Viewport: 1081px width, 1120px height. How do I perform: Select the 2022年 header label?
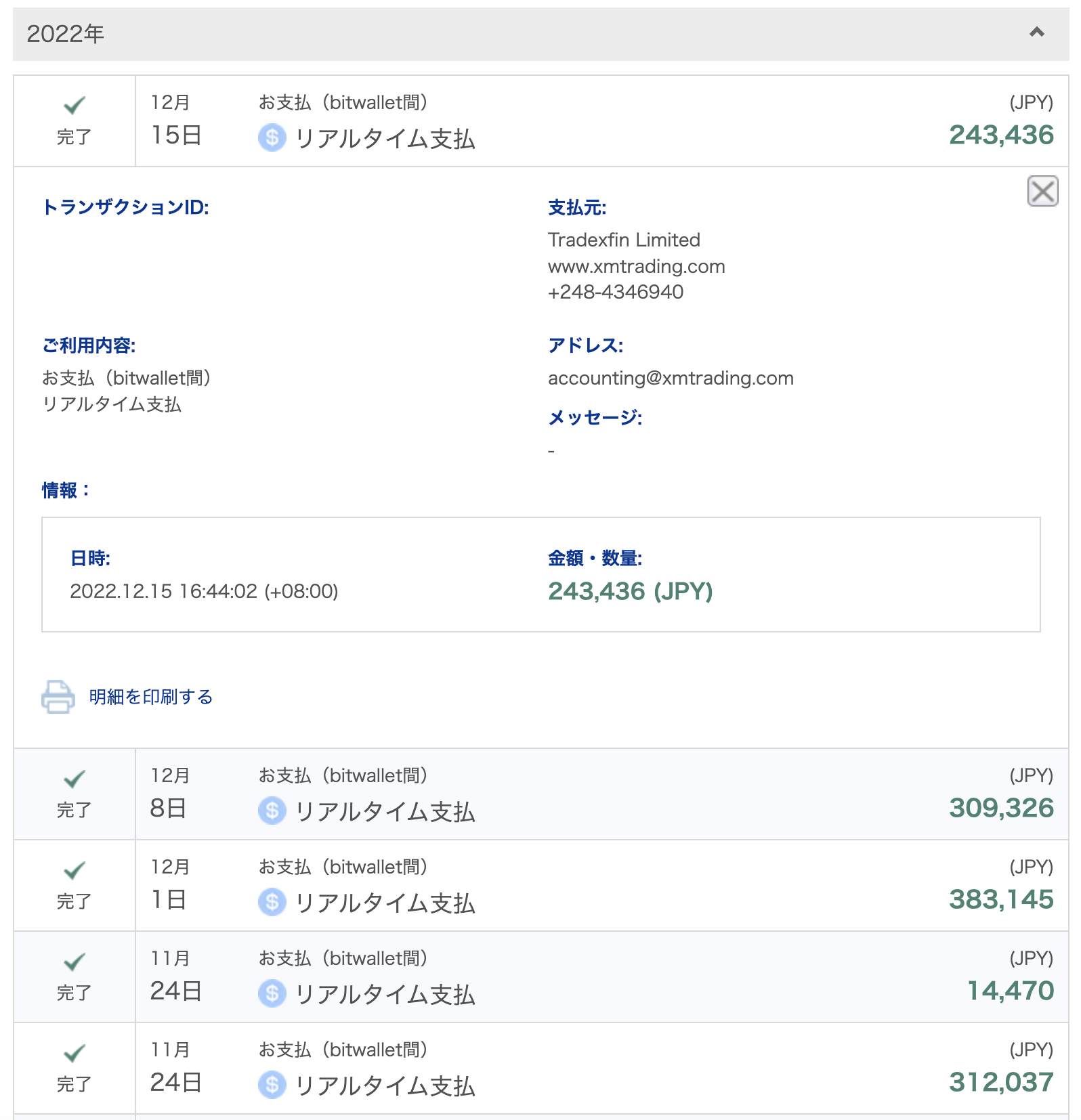(66, 34)
